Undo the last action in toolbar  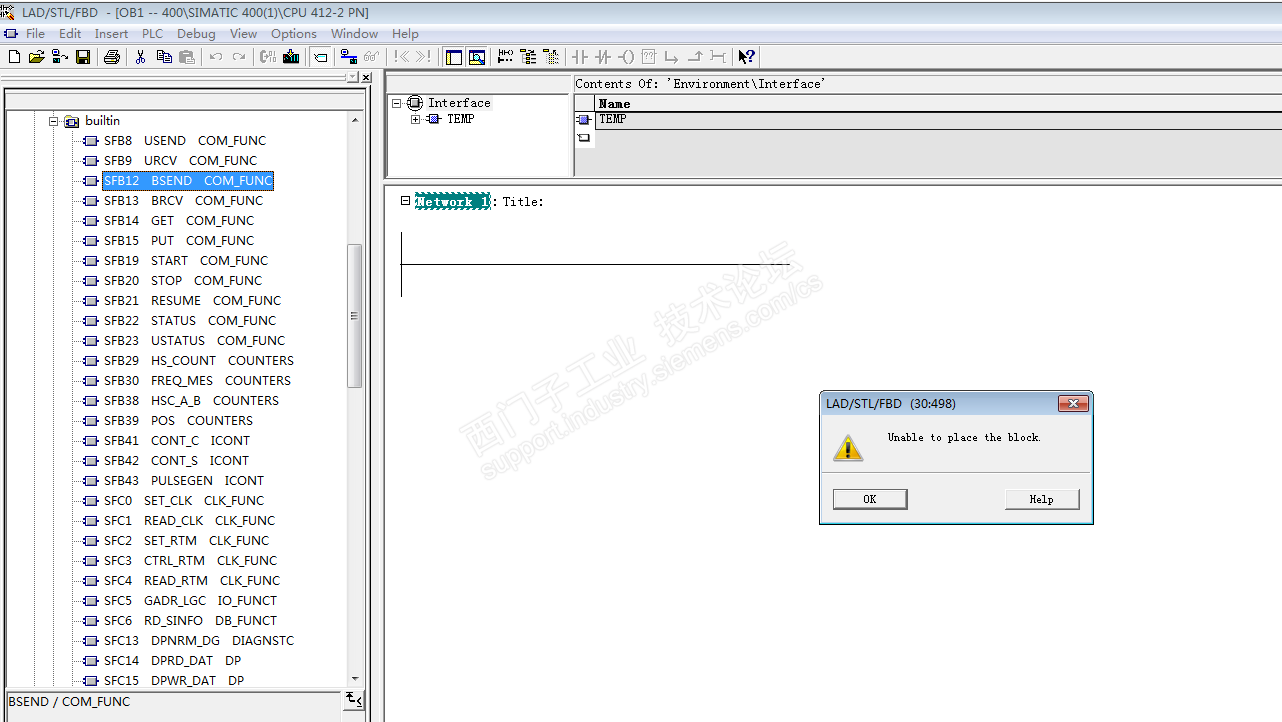pyautogui.click(x=216, y=57)
